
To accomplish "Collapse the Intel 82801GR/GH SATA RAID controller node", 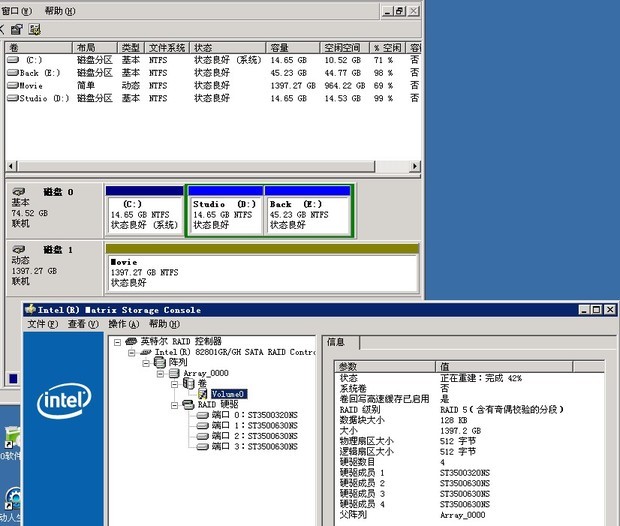I will (x=131, y=352).
